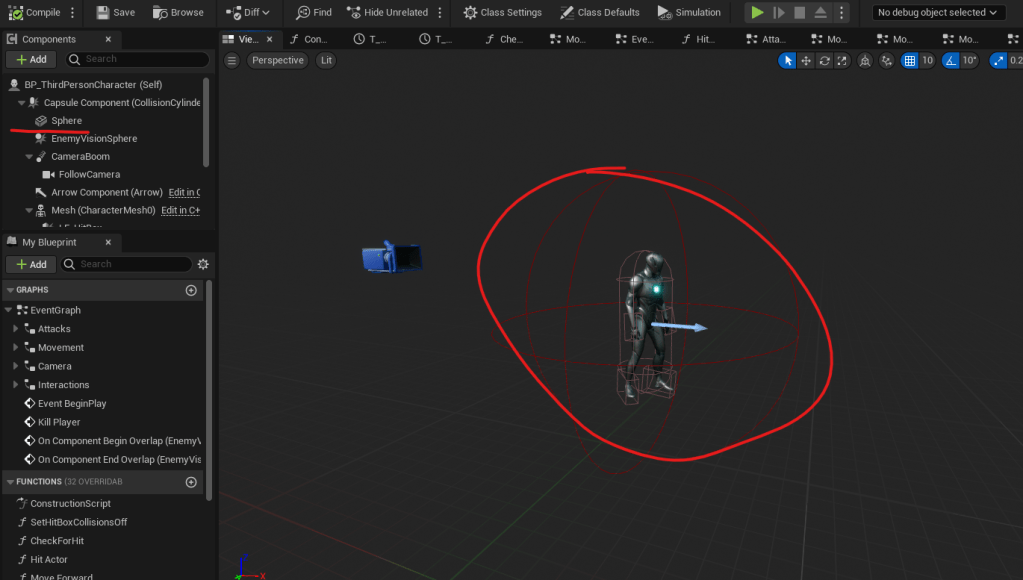1023x580 pixels.
Task: Click the add new graph plus icon
Action: click(191, 290)
